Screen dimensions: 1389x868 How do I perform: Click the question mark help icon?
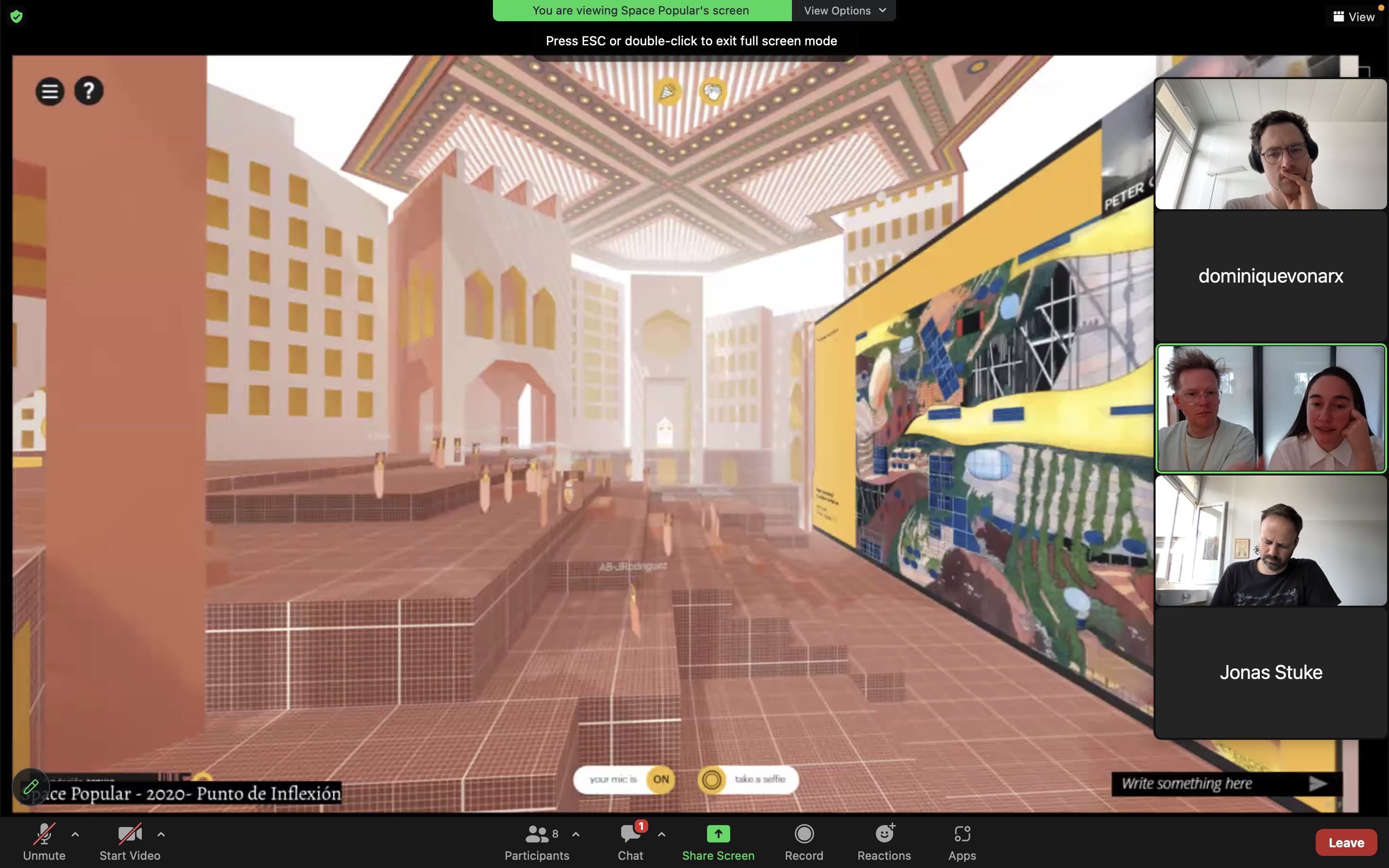click(x=89, y=91)
